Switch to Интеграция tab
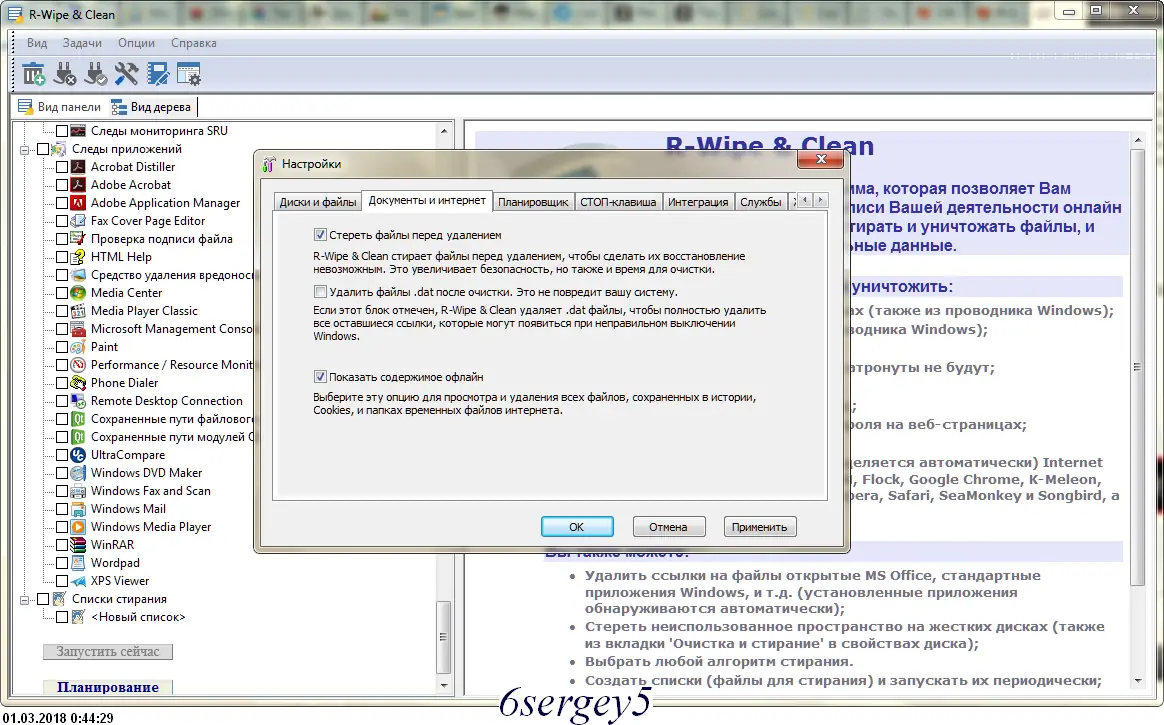Image resolution: width=1164 pixels, height=725 pixels. tap(698, 202)
